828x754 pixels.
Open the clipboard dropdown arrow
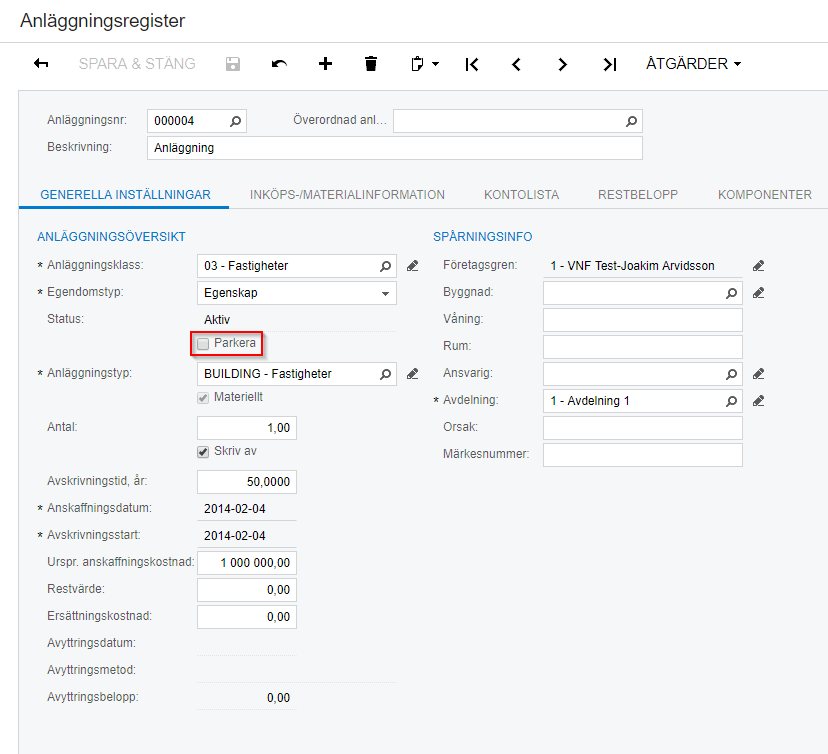pyautogui.click(x=436, y=64)
